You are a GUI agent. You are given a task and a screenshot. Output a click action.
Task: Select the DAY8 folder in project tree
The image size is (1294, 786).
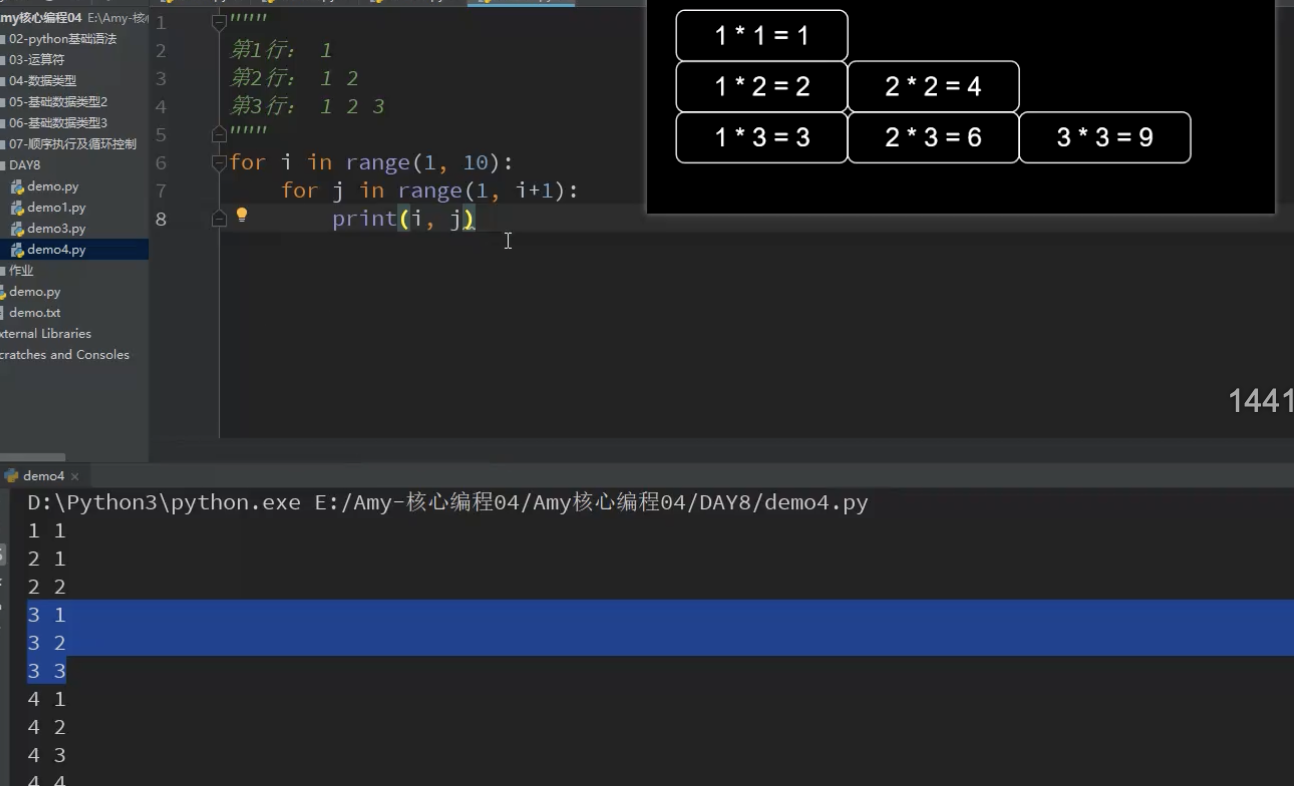24,165
